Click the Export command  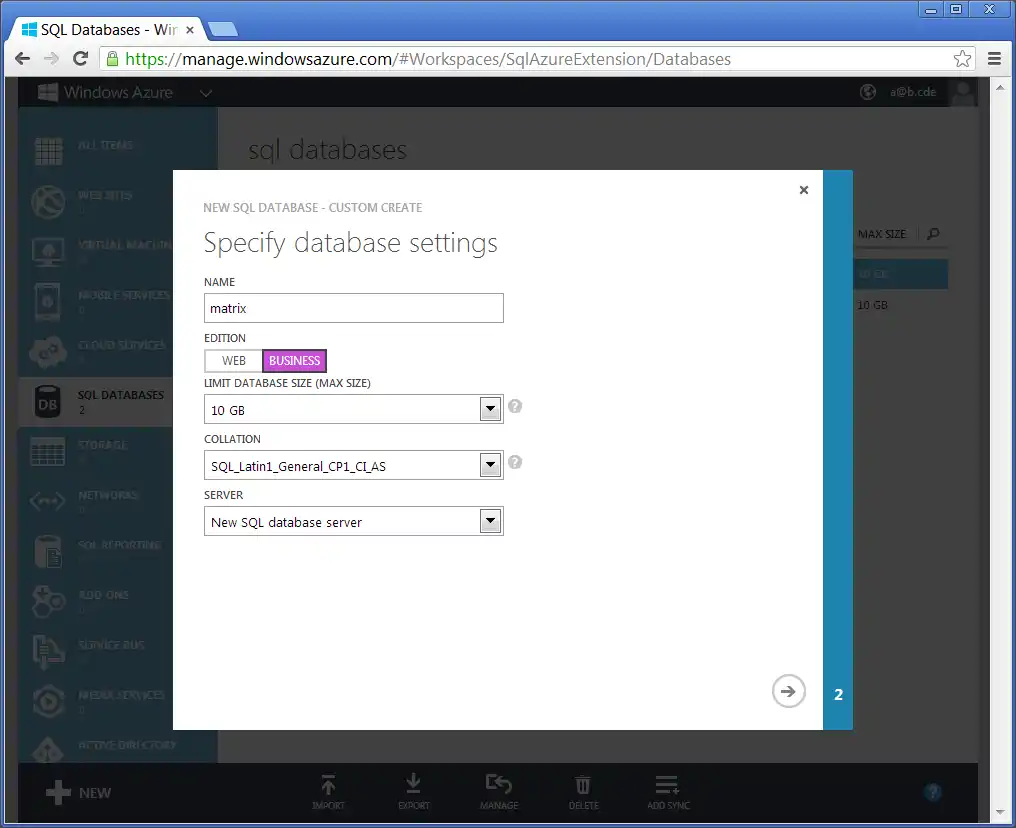click(x=413, y=792)
